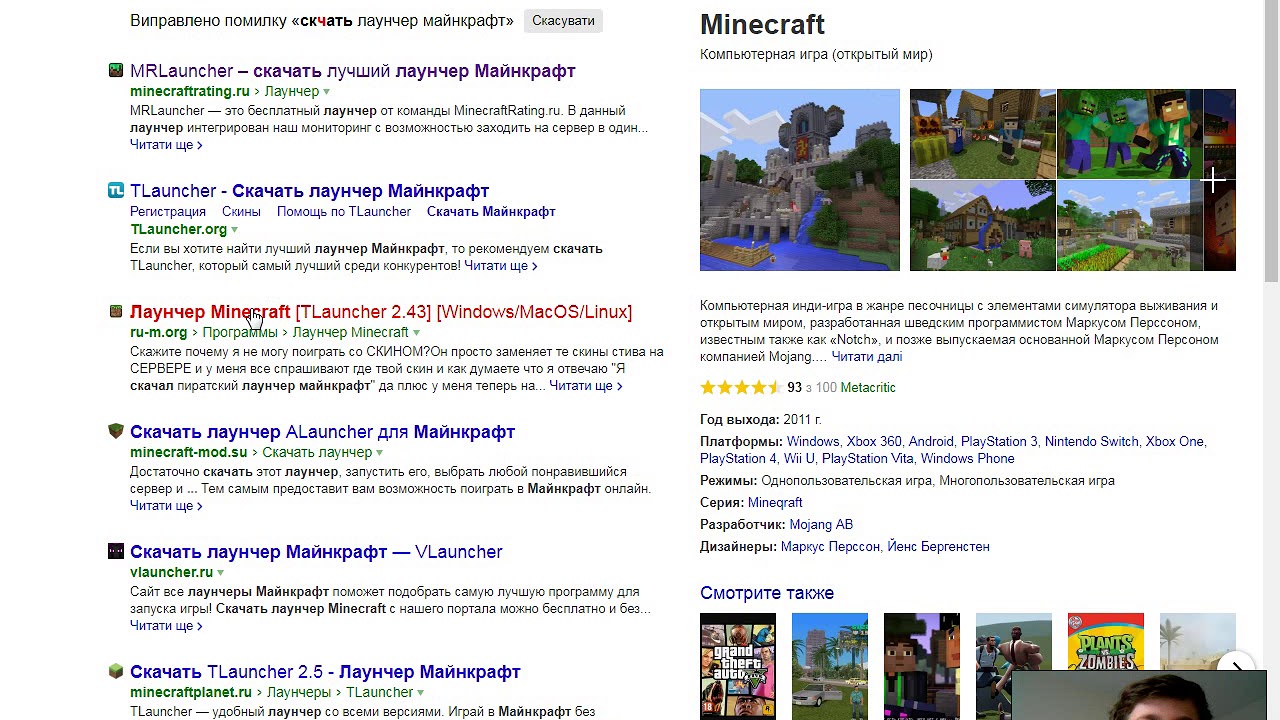The height and width of the screenshot is (720, 1280).
Task: Expand ru-m.org snippet via Читати ще
Action: [586, 386]
